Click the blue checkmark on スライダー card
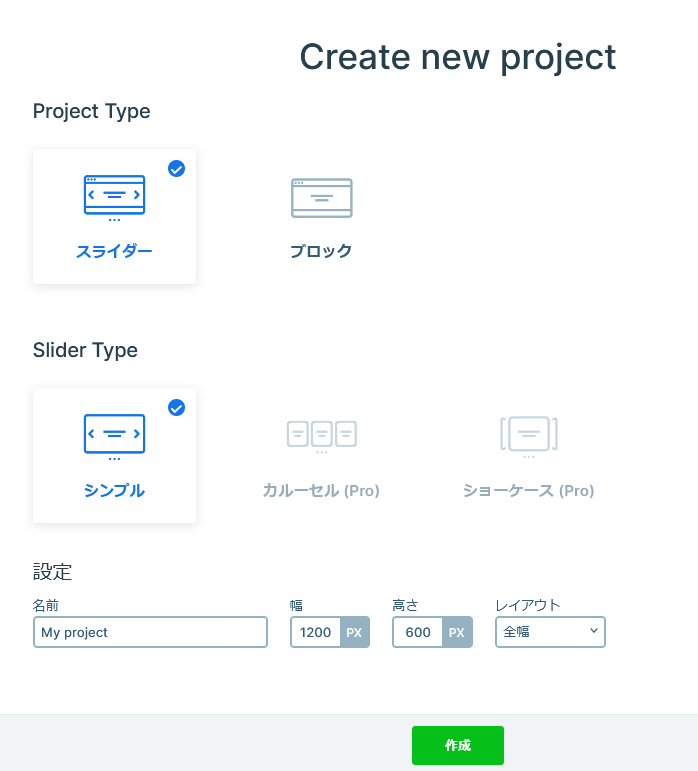This screenshot has height=771, width=698. point(176,169)
